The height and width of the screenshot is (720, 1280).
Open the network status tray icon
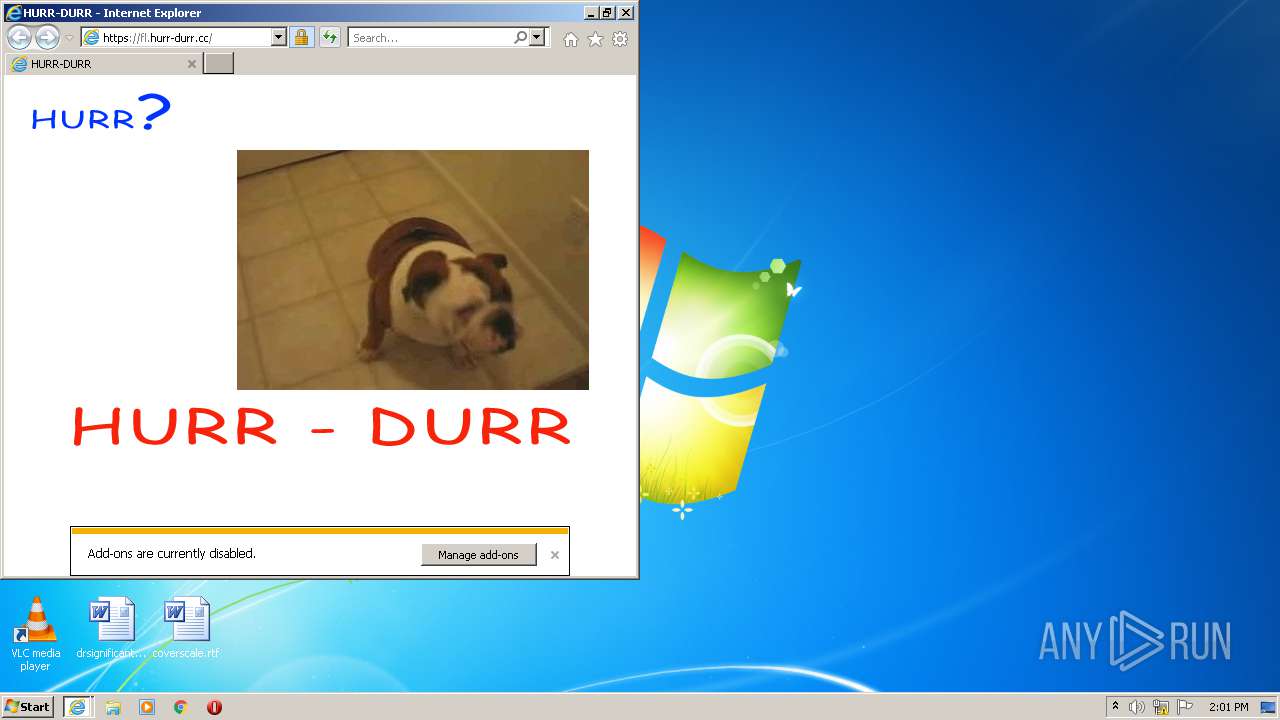[1161, 707]
